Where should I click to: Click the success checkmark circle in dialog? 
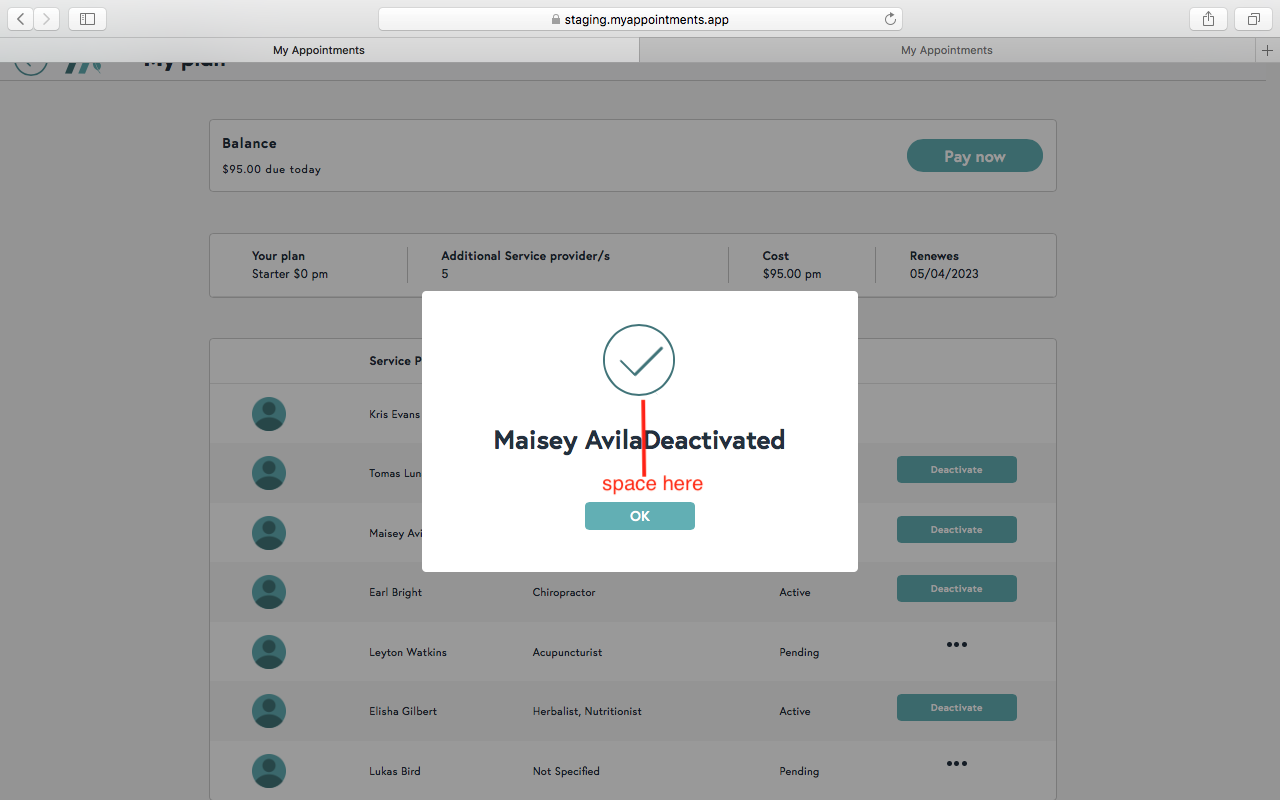coord(639,360)
